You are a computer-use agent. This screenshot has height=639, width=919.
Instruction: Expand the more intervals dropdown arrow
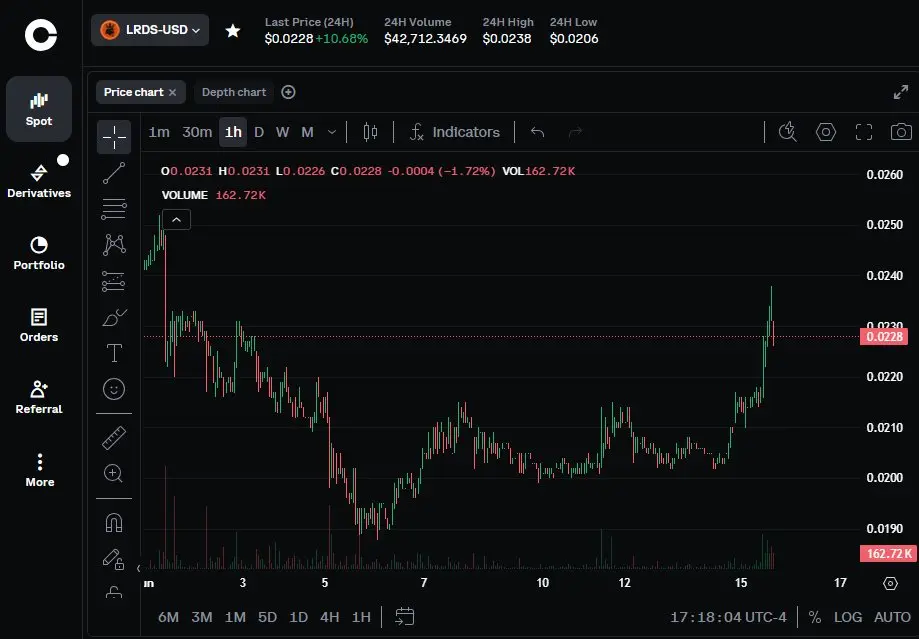coord(332,132)
